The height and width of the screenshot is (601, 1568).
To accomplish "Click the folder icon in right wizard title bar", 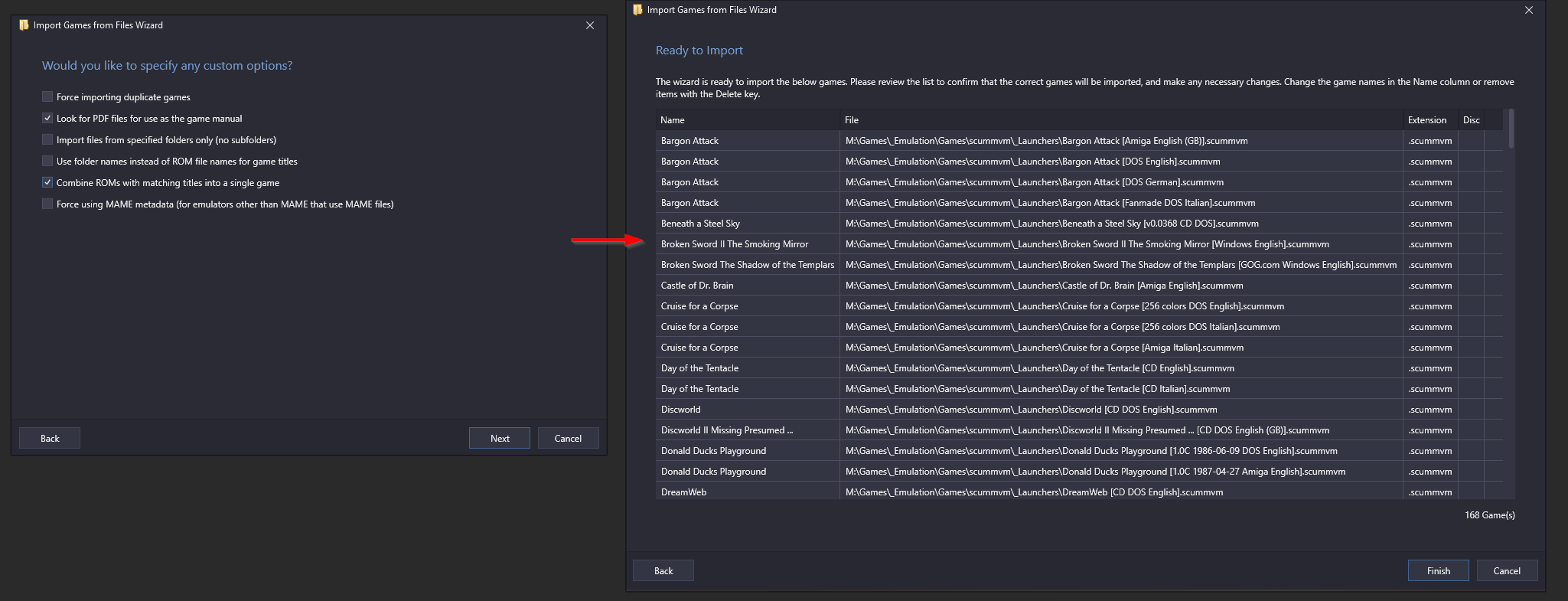I will coord(637,10).
